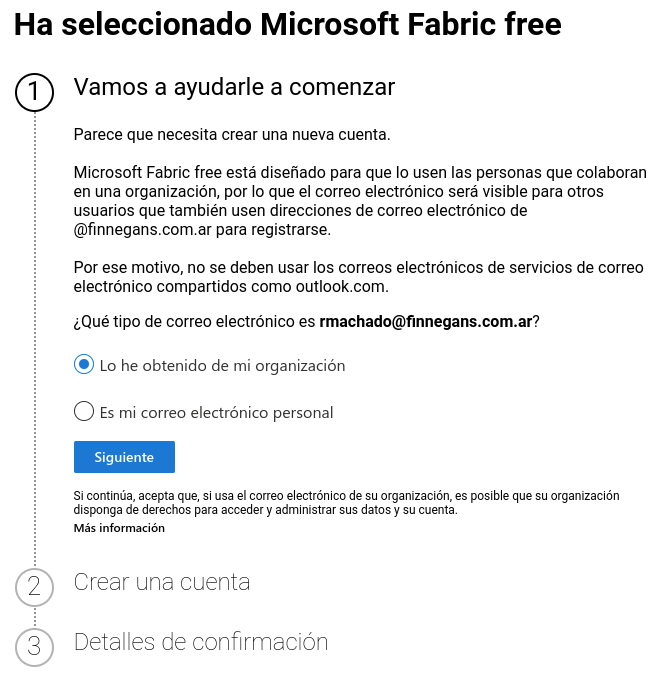Click the "Ha seleccionado Microsoft Fabric free" title
The height and width of the screenshot is (676, 663).
[288, 26]
